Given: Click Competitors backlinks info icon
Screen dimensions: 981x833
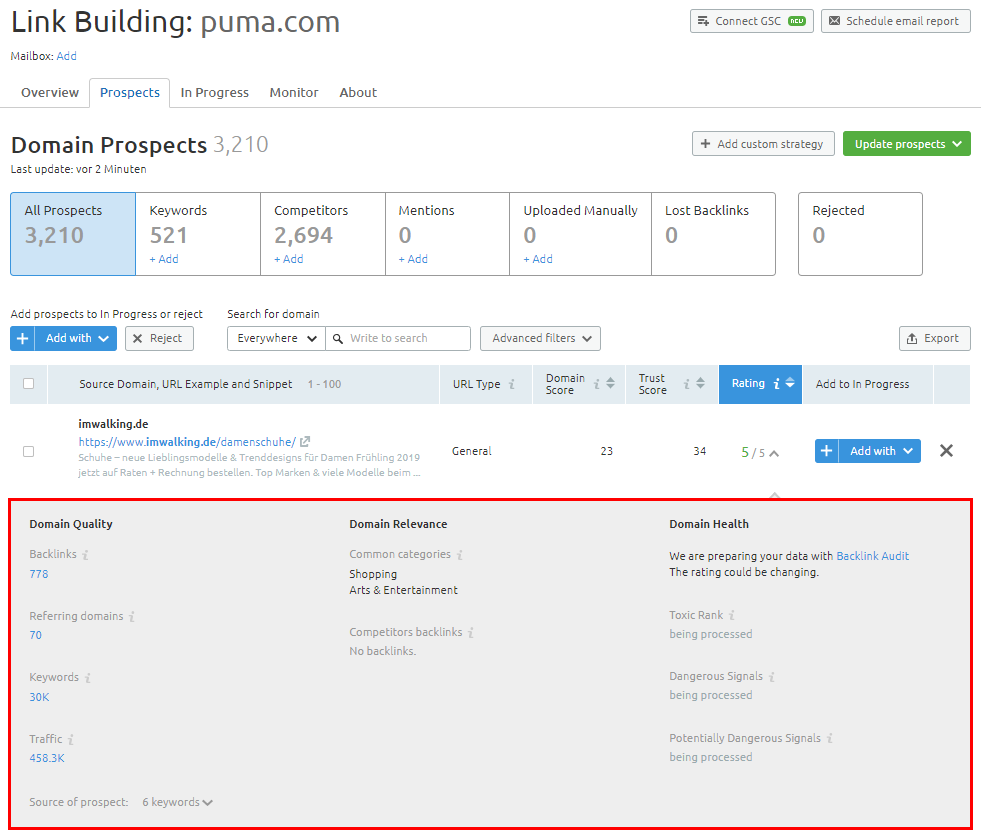Looking at the screenshot, I should tap(470, 633).
